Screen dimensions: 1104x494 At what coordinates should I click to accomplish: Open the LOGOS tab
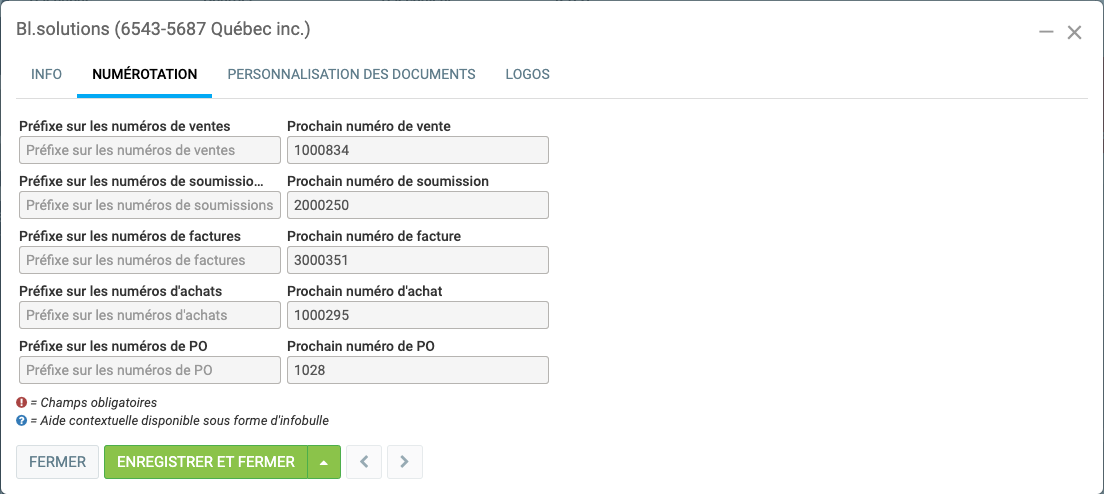click(x=527, y=74)
